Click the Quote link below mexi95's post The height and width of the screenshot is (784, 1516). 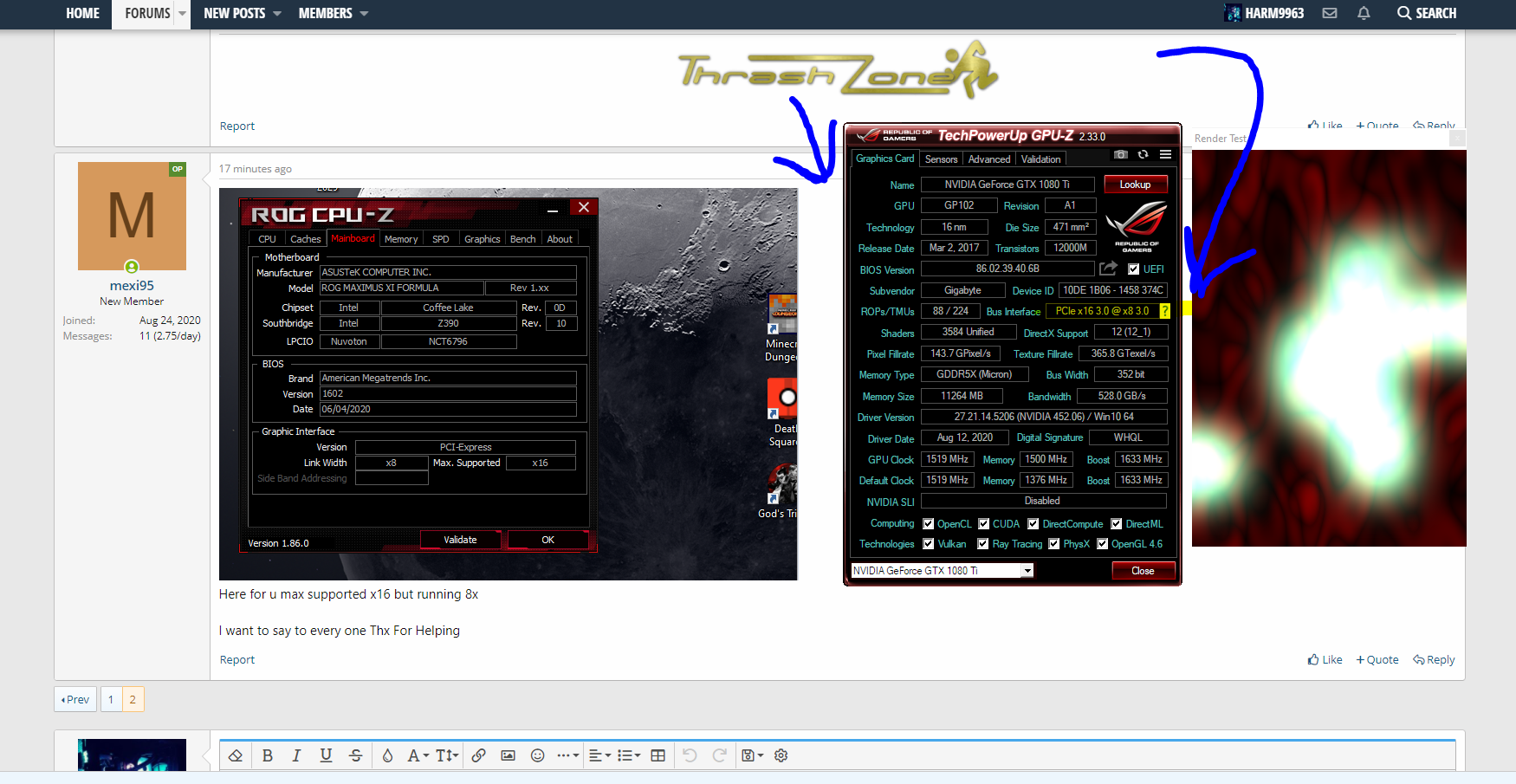[x=1377, y=659]
